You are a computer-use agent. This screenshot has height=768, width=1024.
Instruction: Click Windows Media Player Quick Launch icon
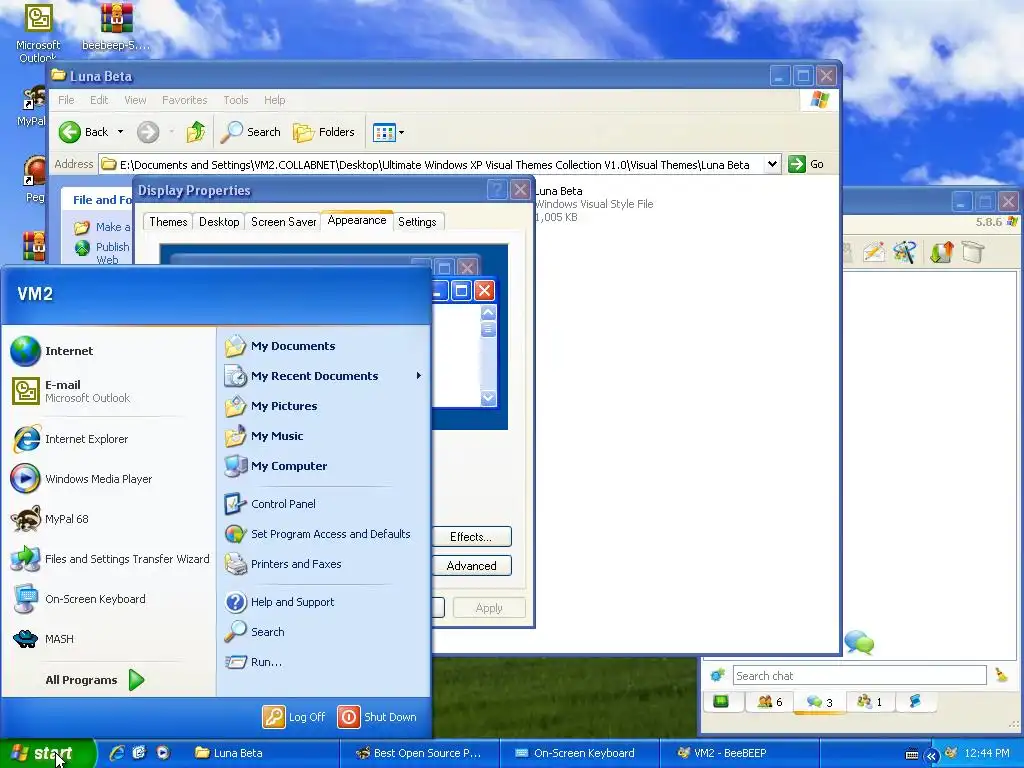click(163, 753)
